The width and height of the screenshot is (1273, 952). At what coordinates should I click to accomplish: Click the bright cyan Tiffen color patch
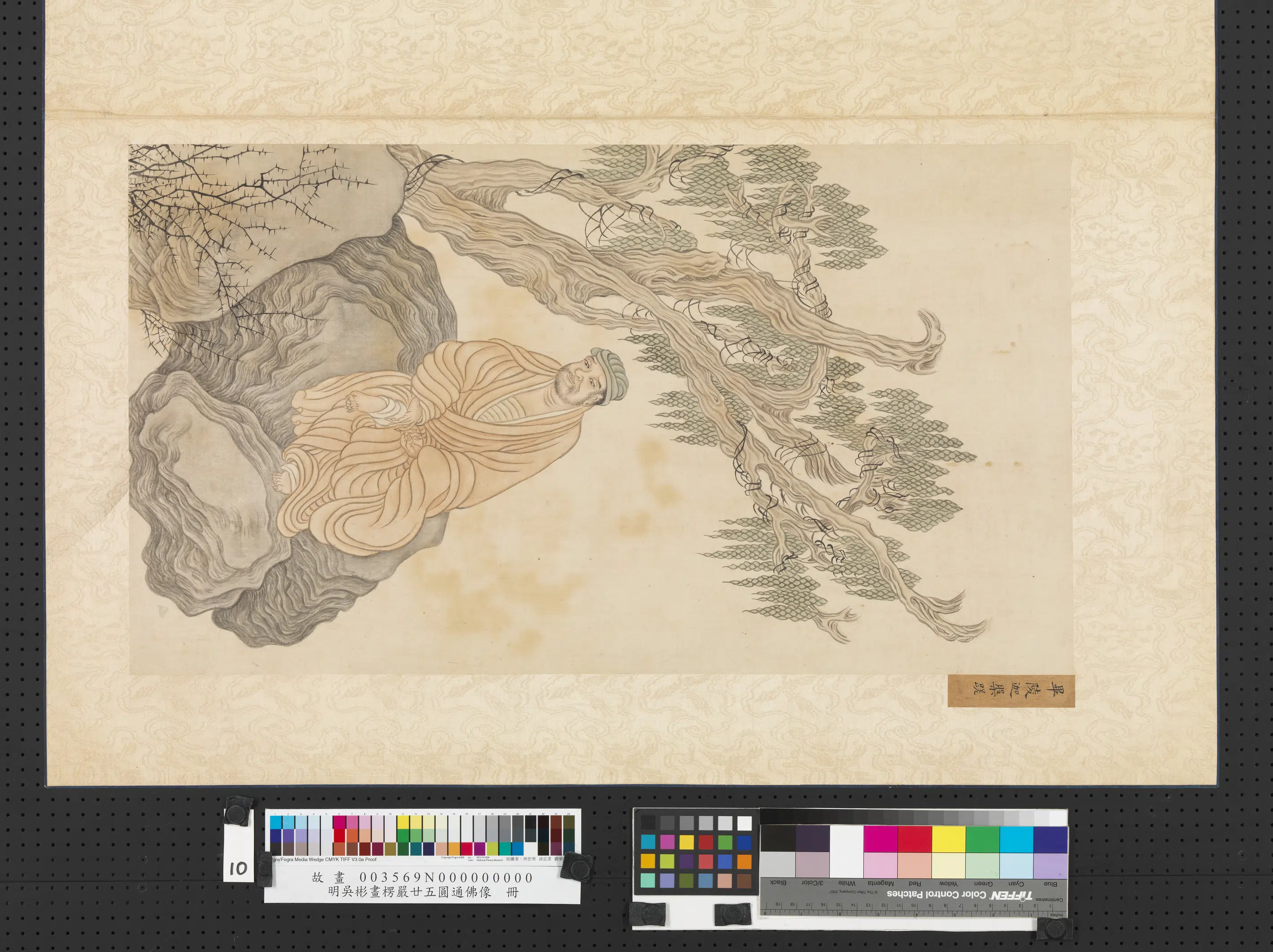[1017, 839]
